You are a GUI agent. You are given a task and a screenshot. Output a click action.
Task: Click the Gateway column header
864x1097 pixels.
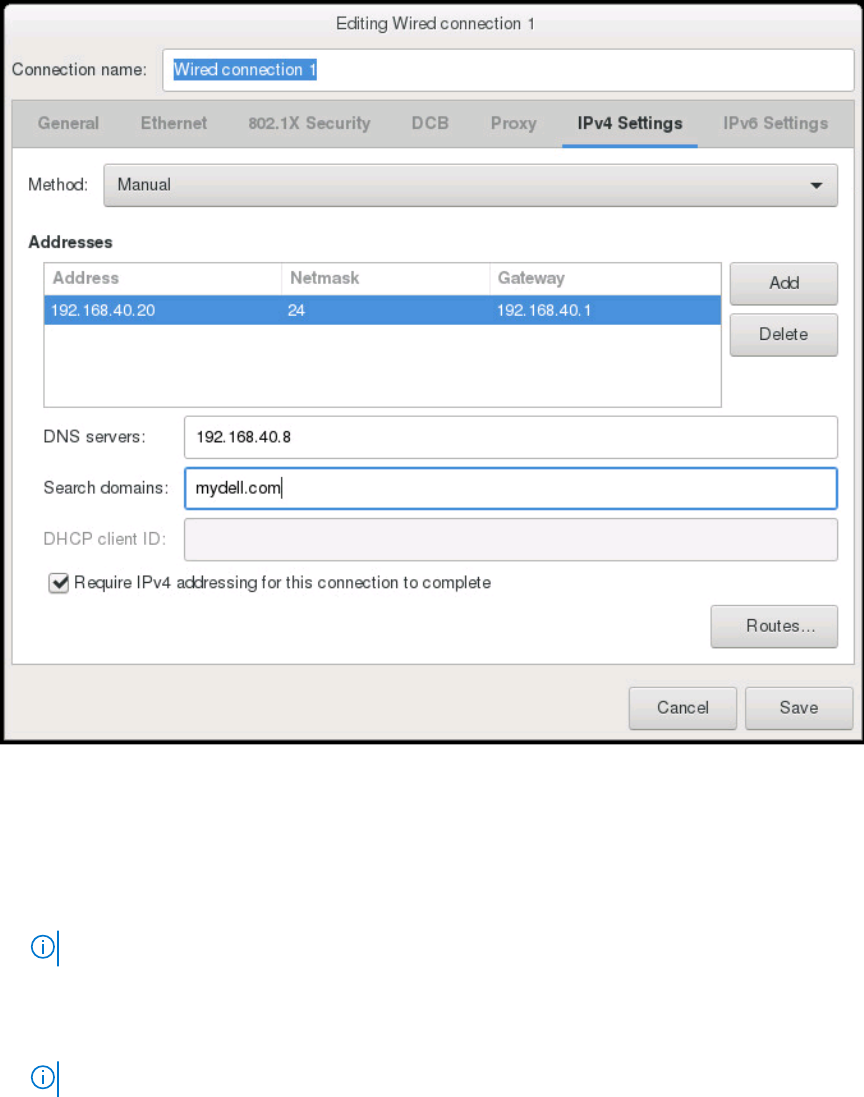point(605,278)
